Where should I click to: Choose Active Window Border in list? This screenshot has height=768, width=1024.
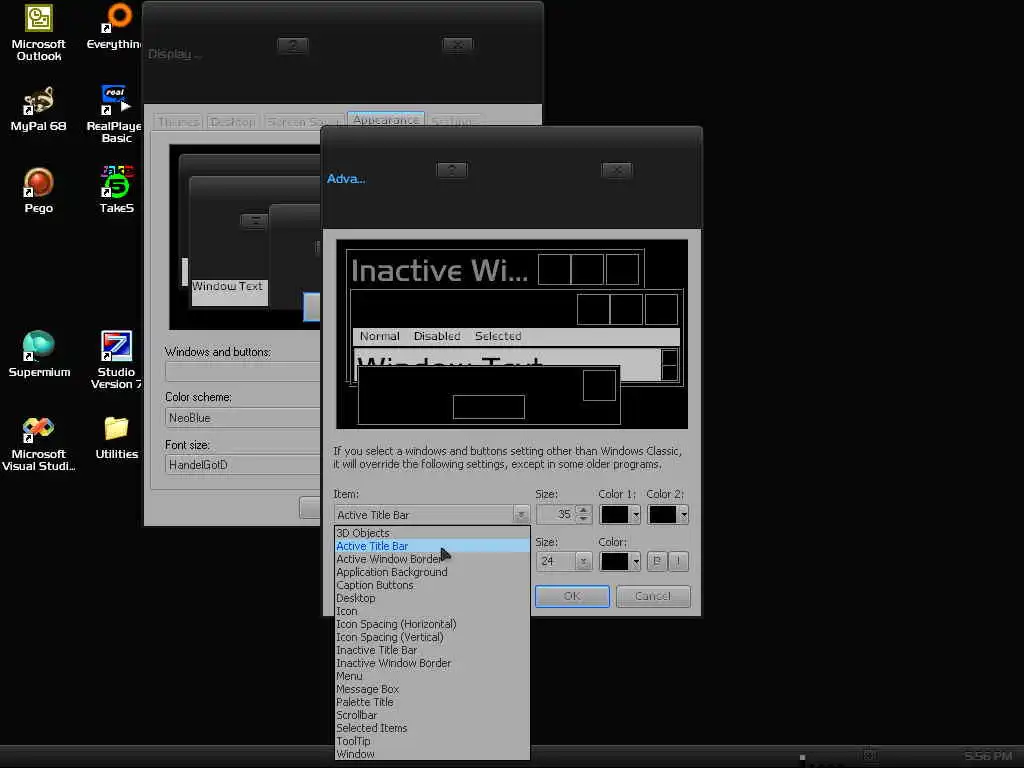(432, 559)
